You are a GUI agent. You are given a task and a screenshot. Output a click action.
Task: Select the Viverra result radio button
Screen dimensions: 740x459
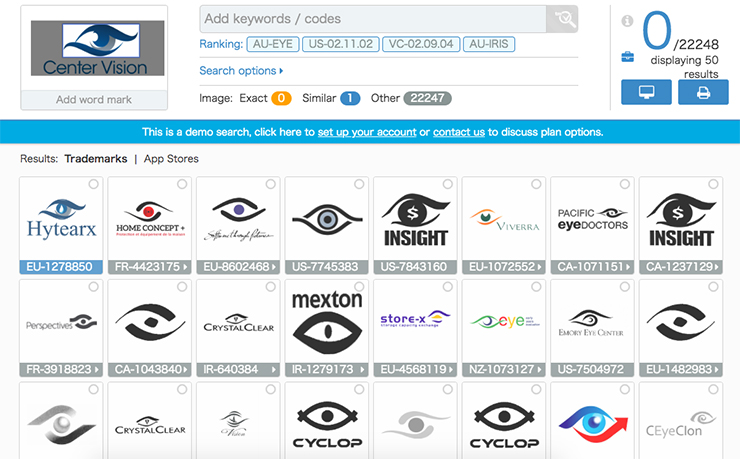[x=536, y=184]
